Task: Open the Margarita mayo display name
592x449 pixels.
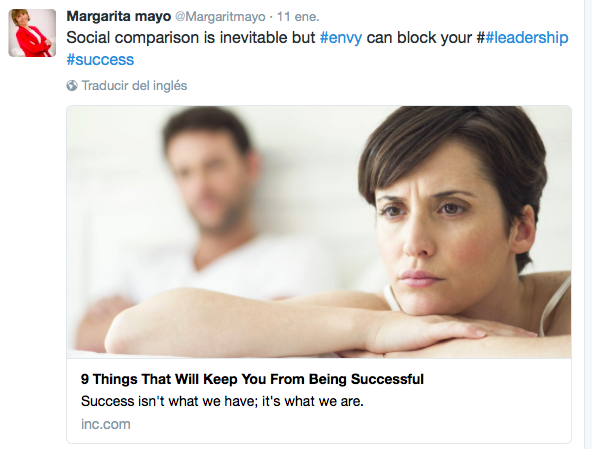Action: [x=119, y=17]
